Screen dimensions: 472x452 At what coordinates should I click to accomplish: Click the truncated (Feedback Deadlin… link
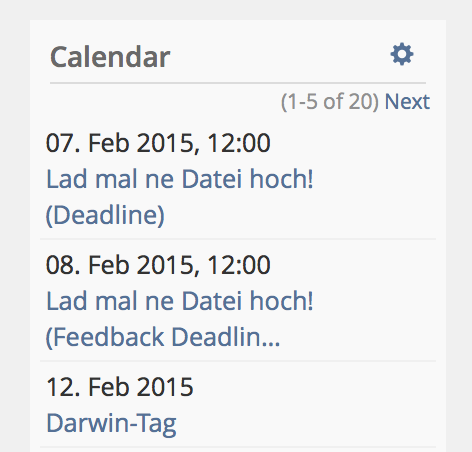[x=163, y=337]
